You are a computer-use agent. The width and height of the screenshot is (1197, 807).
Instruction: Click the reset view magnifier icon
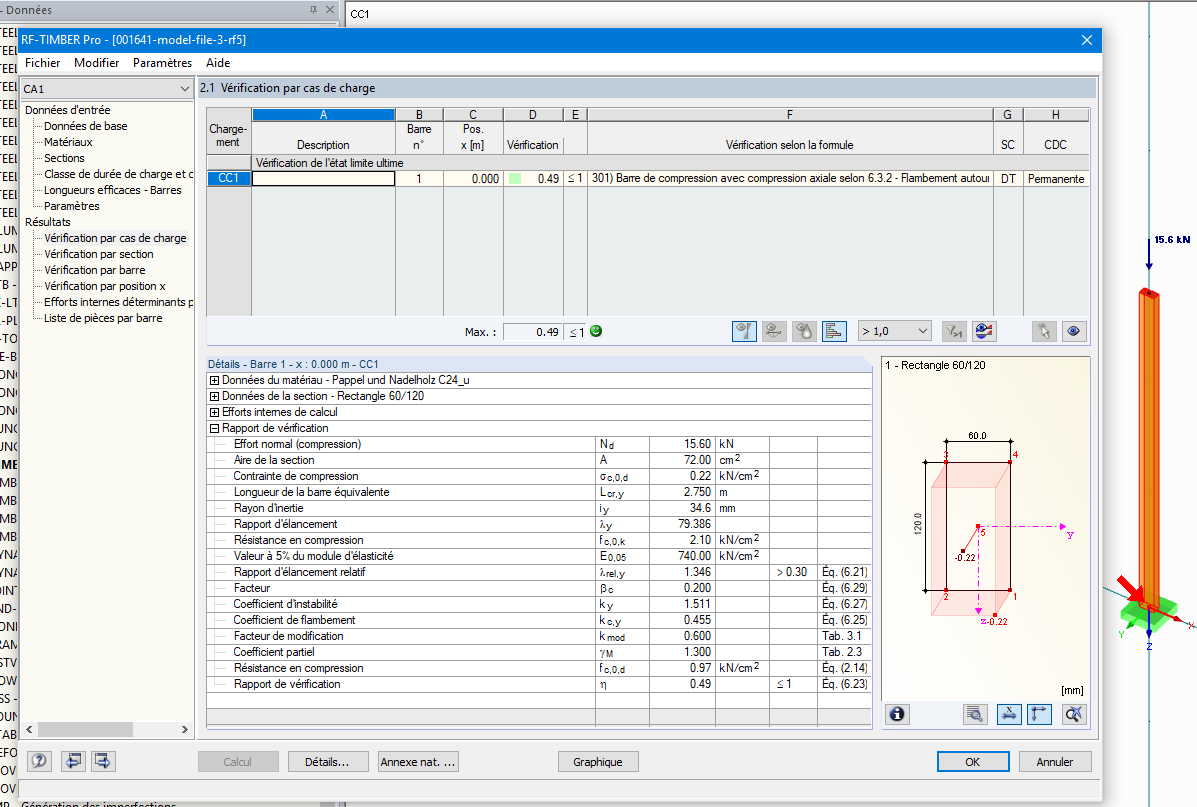pos(1073,714)
